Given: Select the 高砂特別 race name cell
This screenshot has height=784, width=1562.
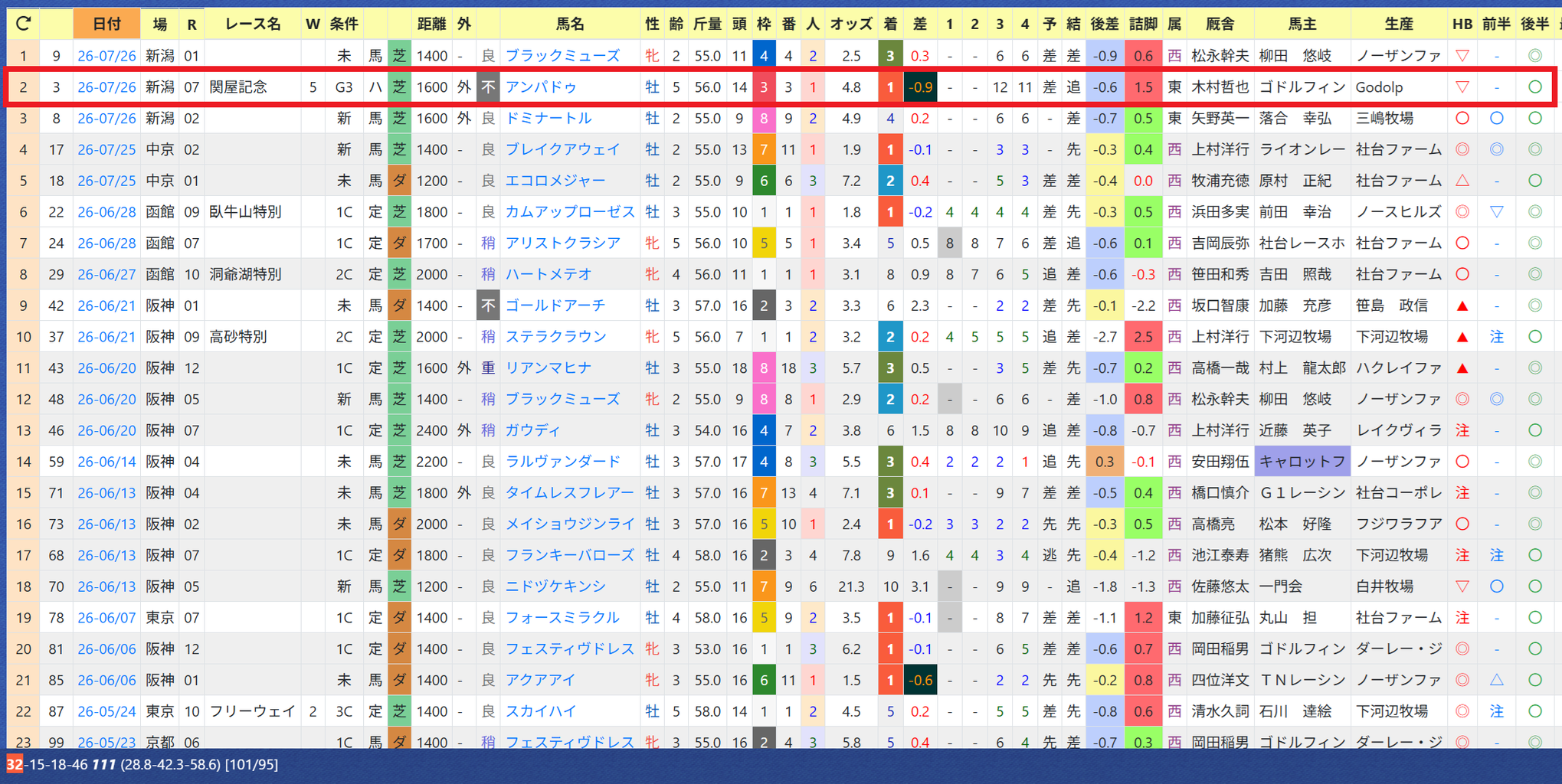Looking at the screenshot, I should point(253,337).
